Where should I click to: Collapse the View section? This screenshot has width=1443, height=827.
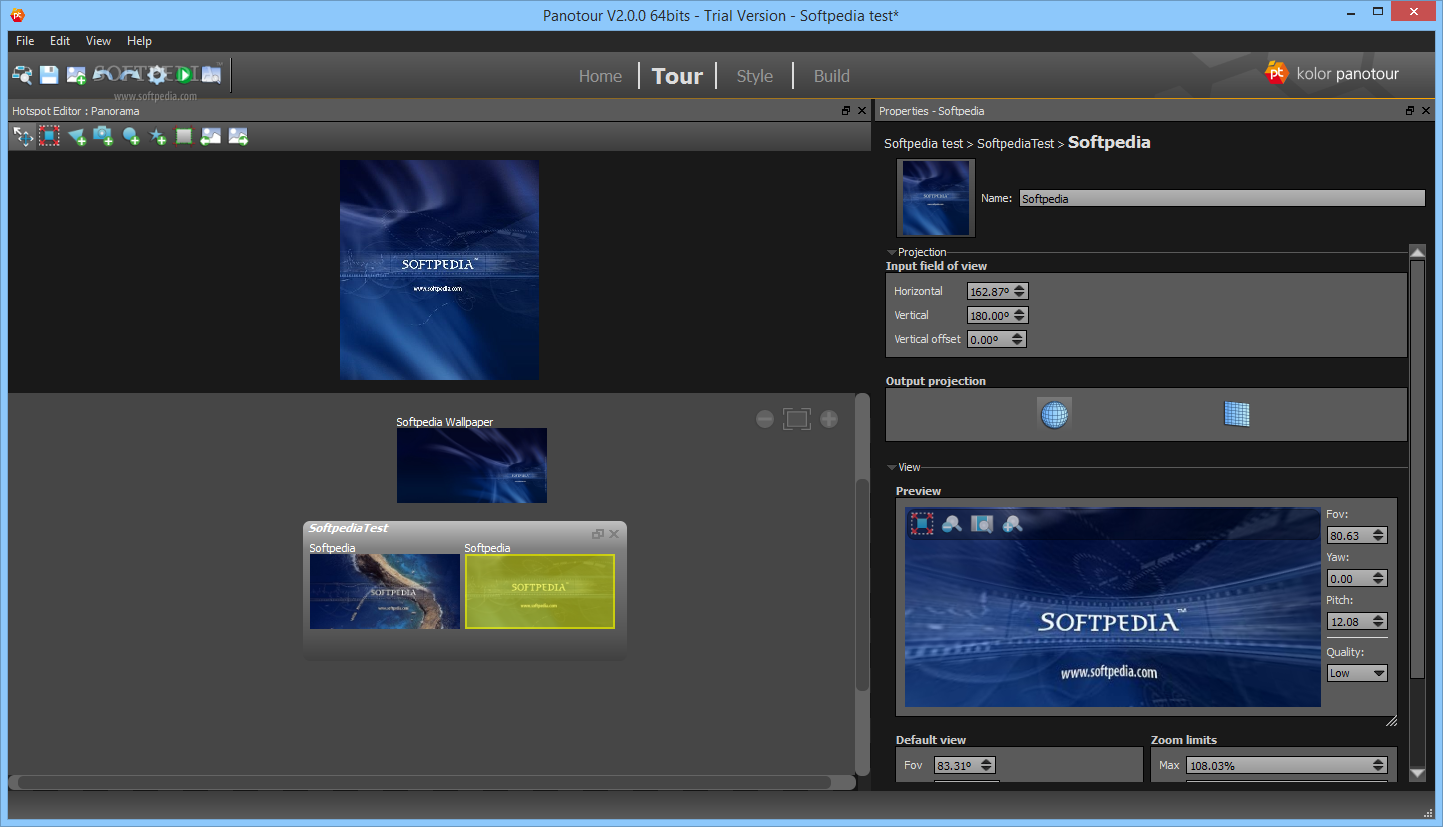pyautogui.click(x=891, y=468)
